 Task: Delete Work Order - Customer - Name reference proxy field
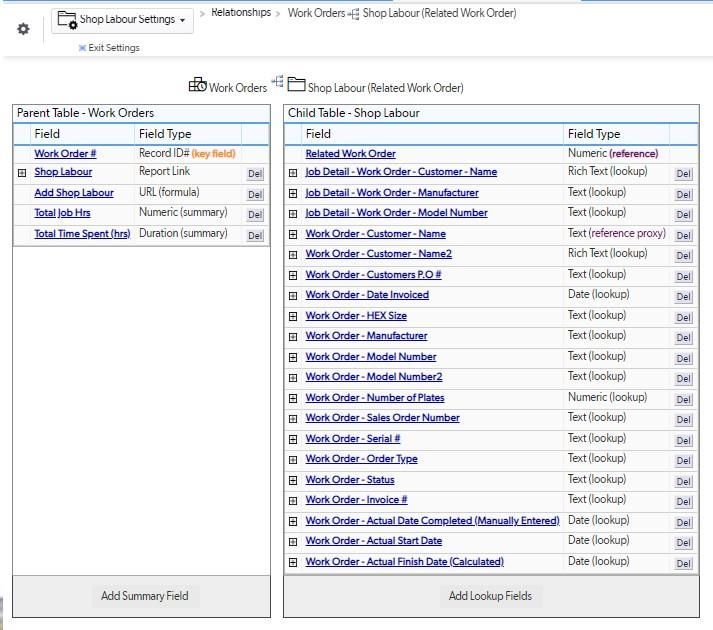(683, 236)
